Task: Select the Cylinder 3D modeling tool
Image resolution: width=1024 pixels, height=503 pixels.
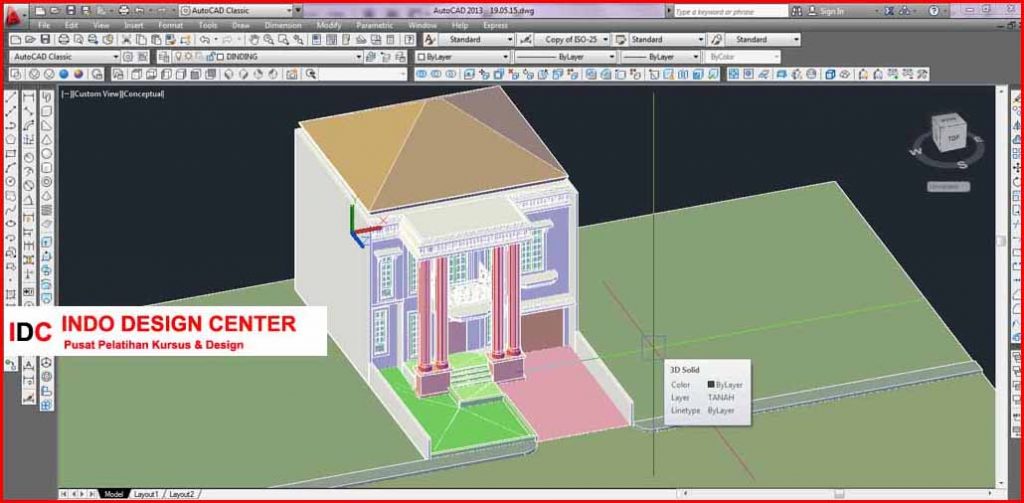Action: 46,167
